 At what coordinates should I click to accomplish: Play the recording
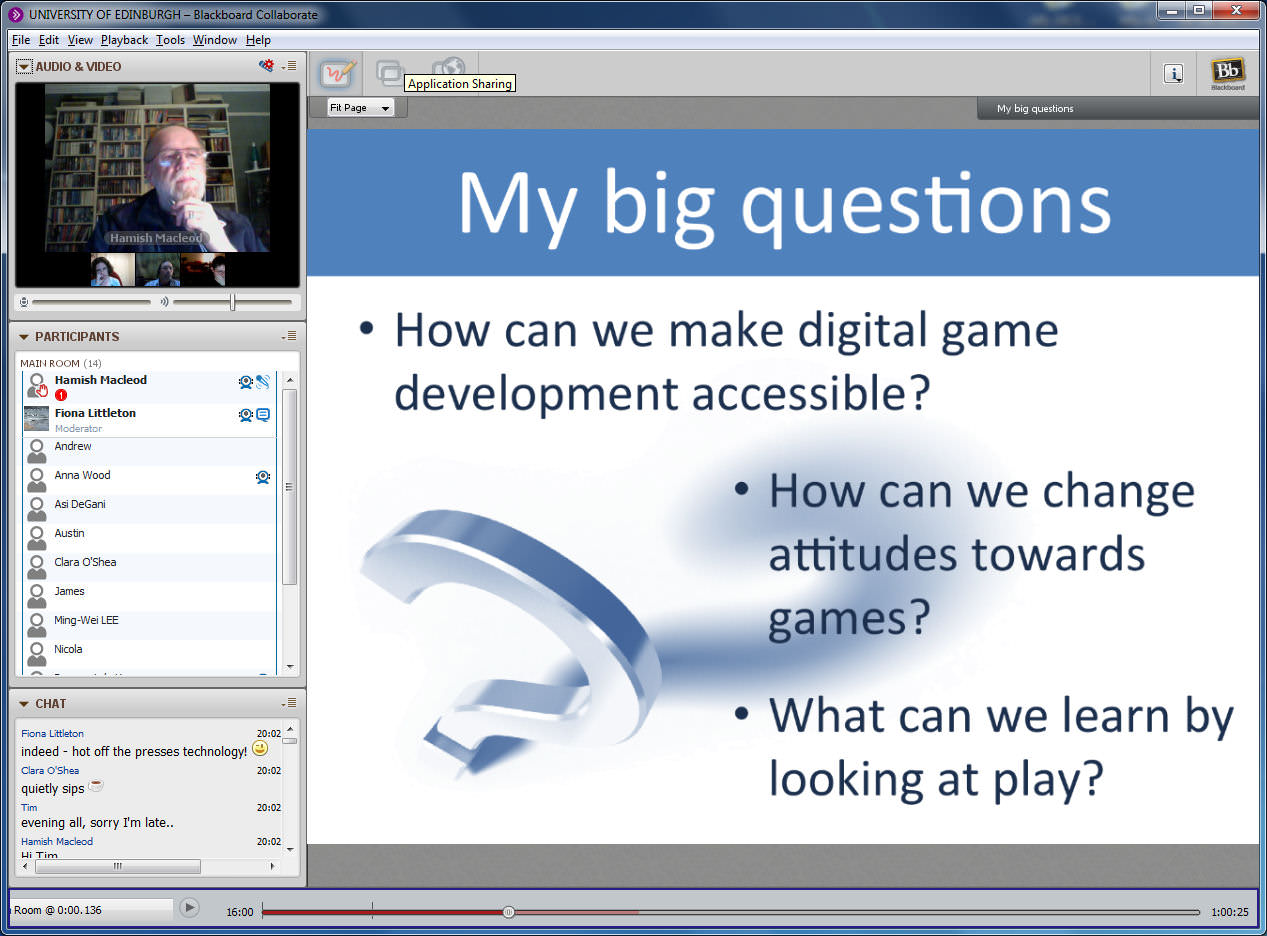(x=189, y=908)
